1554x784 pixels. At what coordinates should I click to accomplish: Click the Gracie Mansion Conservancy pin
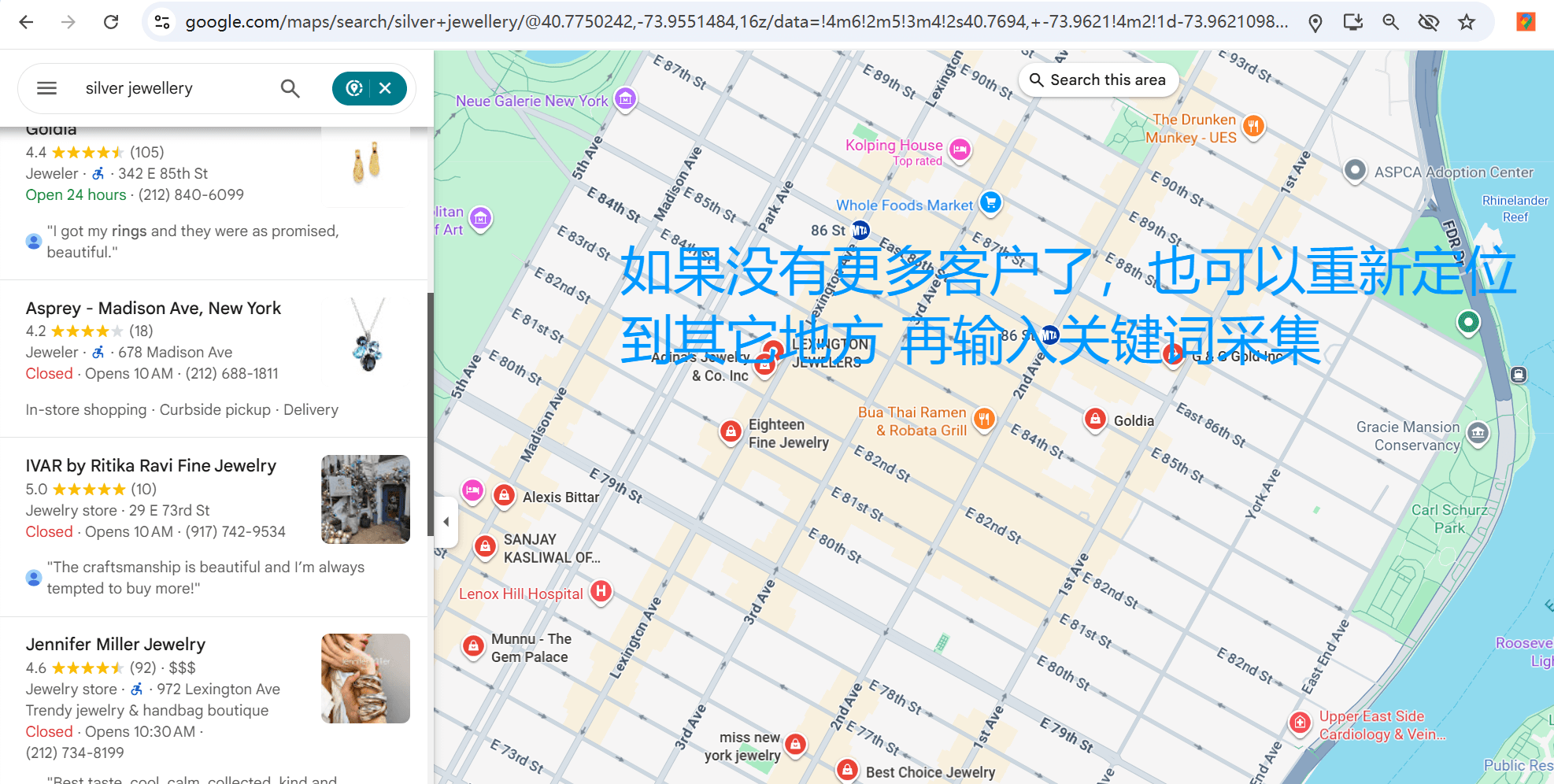click(1478, 432)
